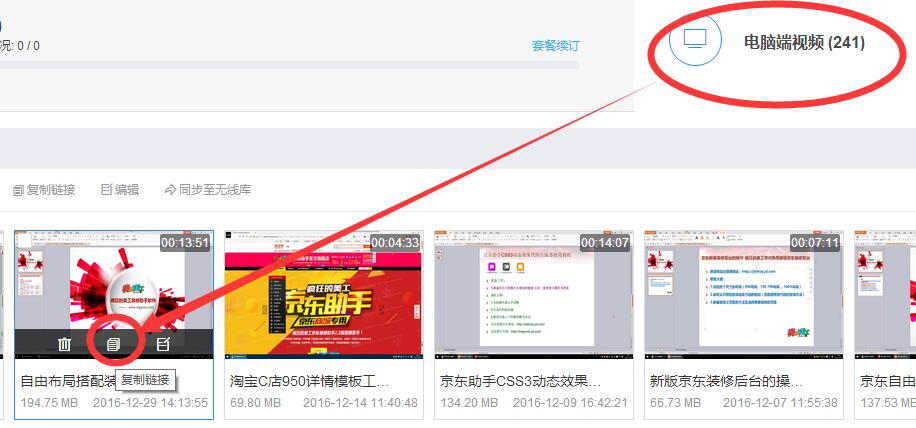Click title 京东助手CSS3动态效果…
Screen dimensions: 916x428
(521, 382)
